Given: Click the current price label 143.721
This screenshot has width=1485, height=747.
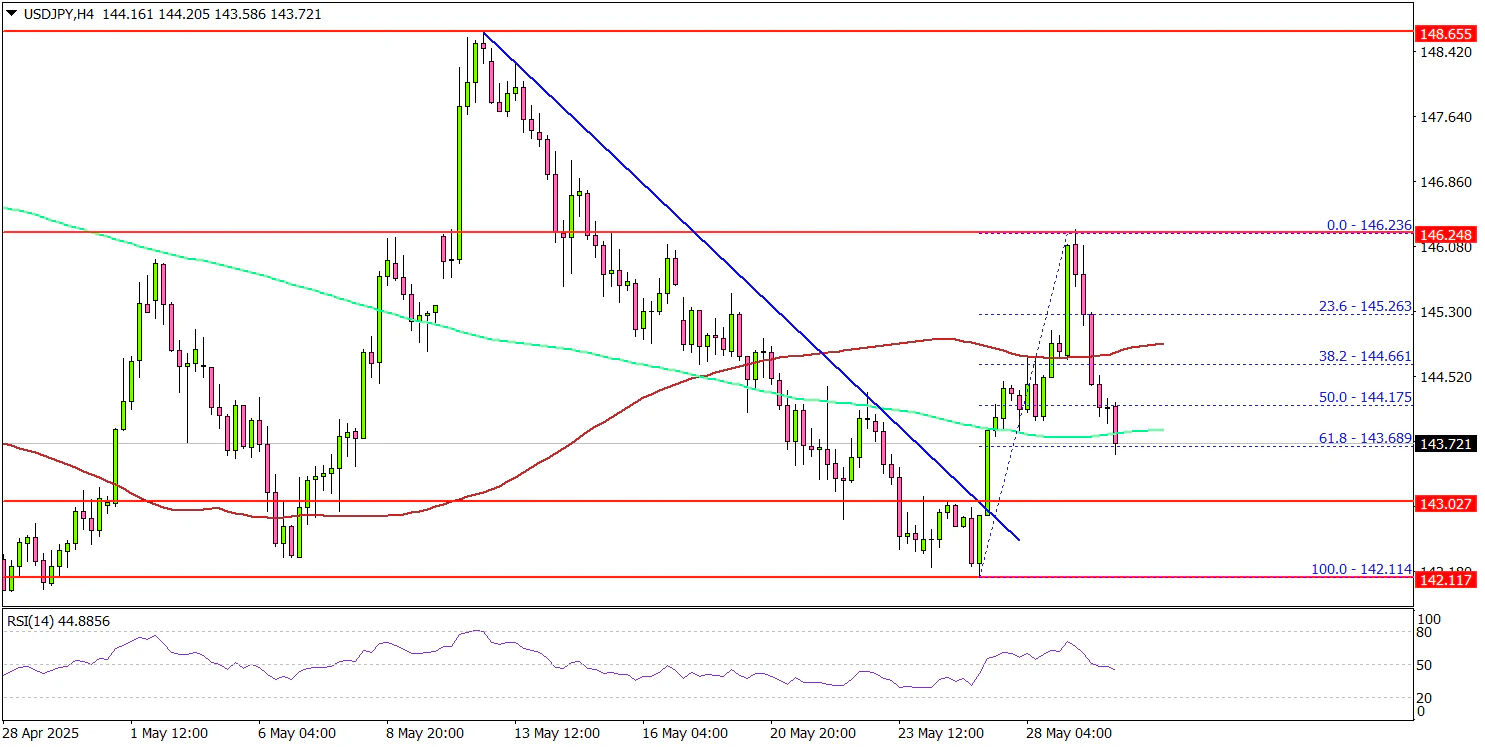Looking at the screenshot, I should 1445,443.
